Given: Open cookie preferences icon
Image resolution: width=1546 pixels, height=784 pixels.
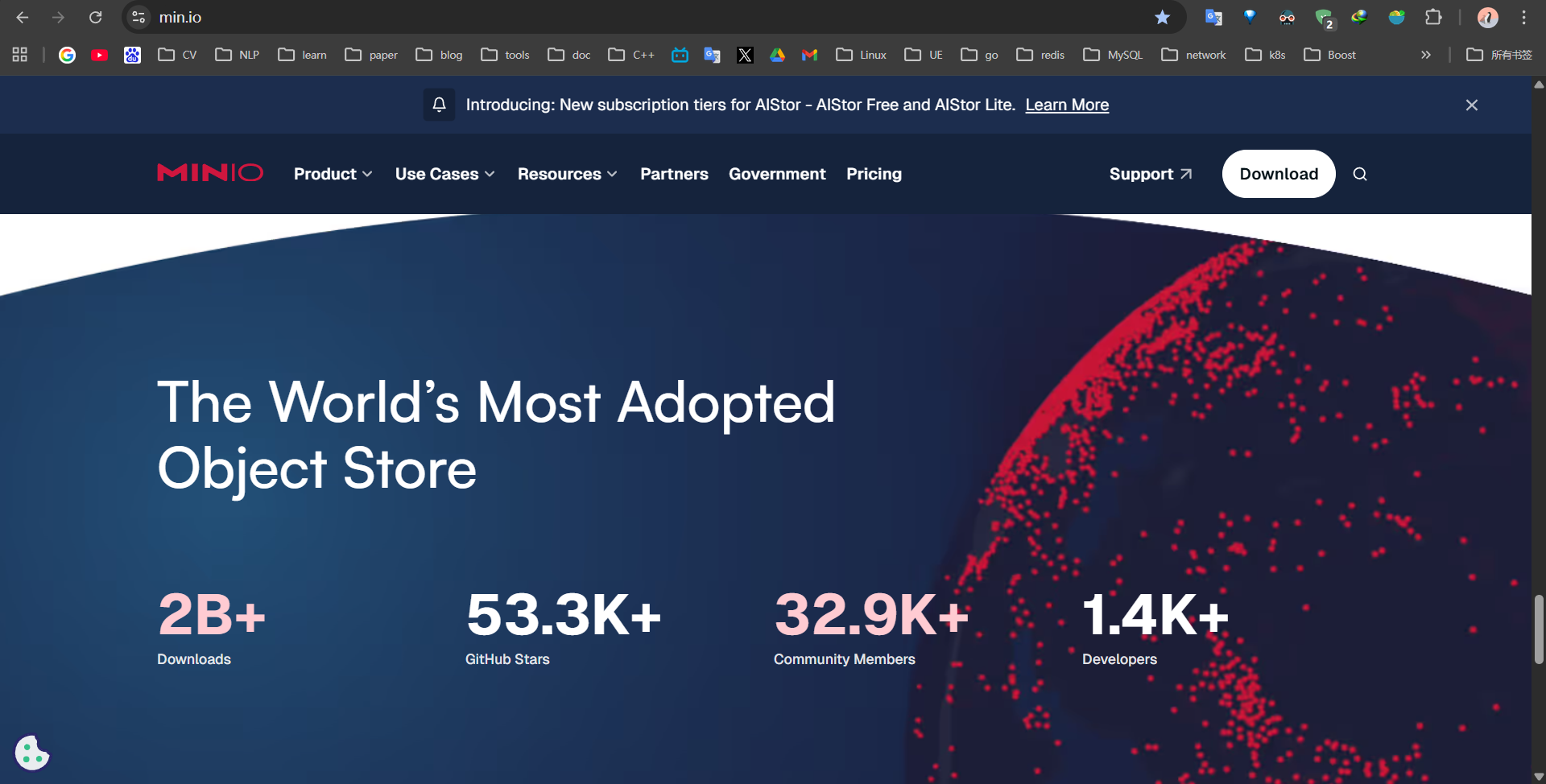Looking at the screenshot, I should tap(32, 753).
